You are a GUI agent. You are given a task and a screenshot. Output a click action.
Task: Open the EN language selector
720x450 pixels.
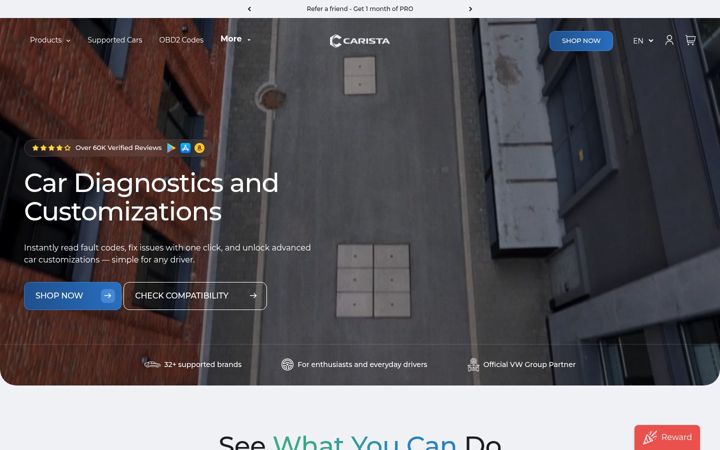coord(643,41)
